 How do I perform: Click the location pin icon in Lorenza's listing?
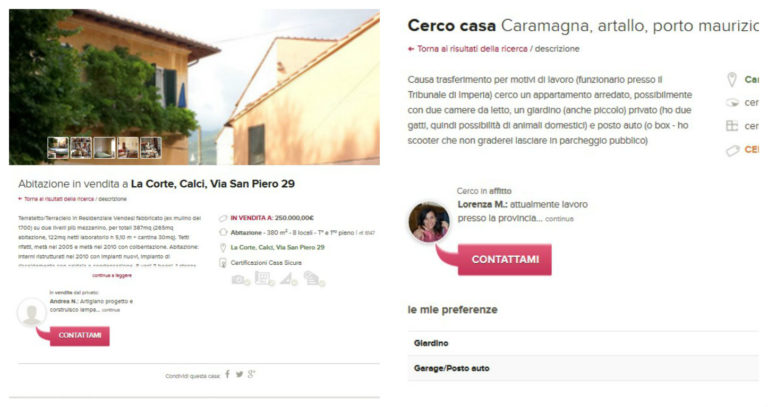coord(732,80)
